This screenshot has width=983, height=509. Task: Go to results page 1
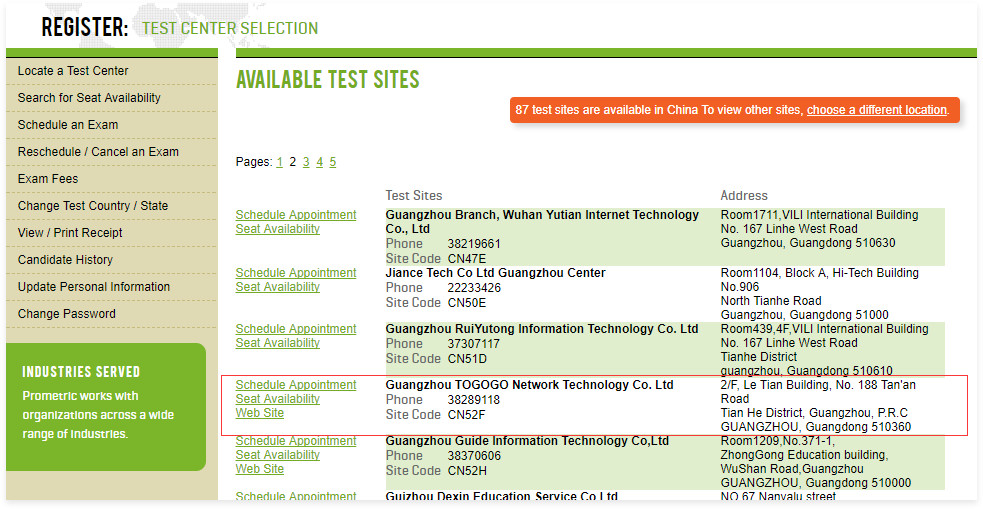[x=280, y=162]
